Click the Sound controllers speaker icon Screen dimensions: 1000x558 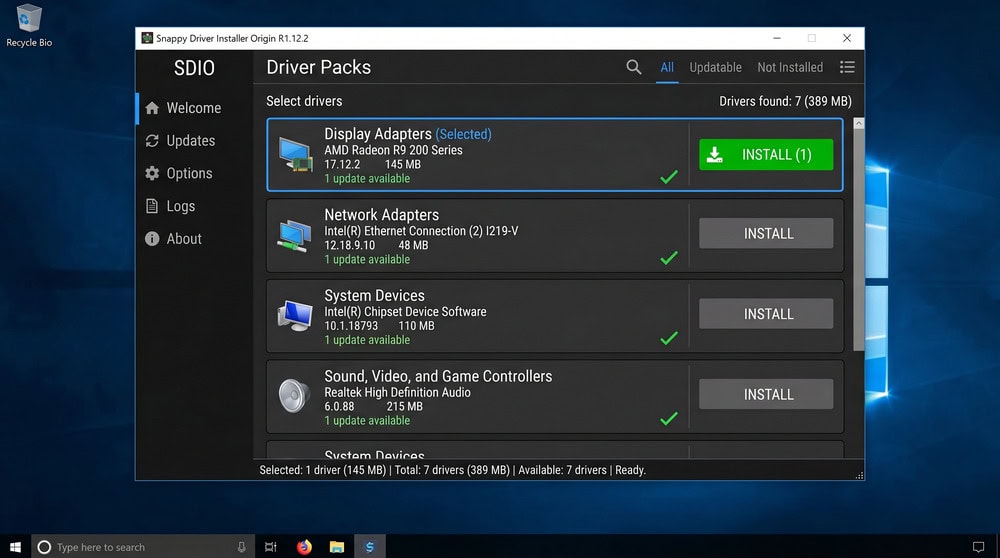coord(294,395)
